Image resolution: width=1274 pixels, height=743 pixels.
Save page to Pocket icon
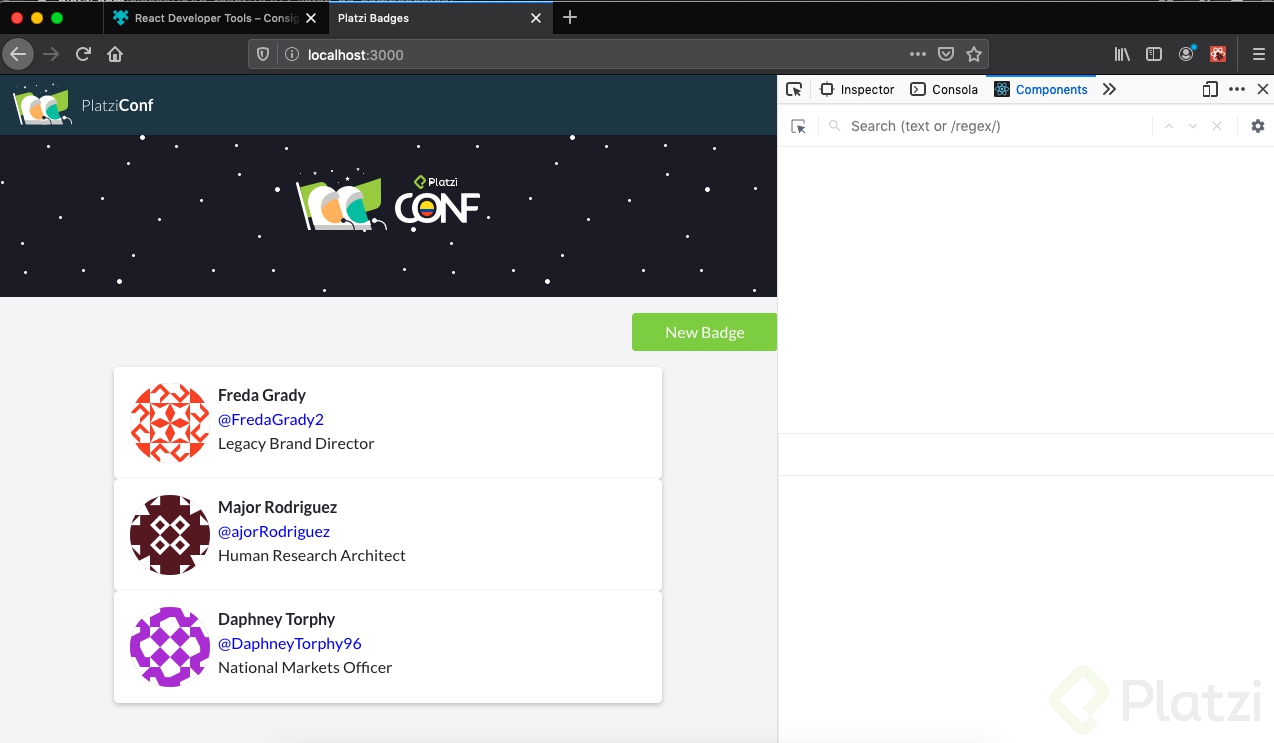click(x=946, y=54)
